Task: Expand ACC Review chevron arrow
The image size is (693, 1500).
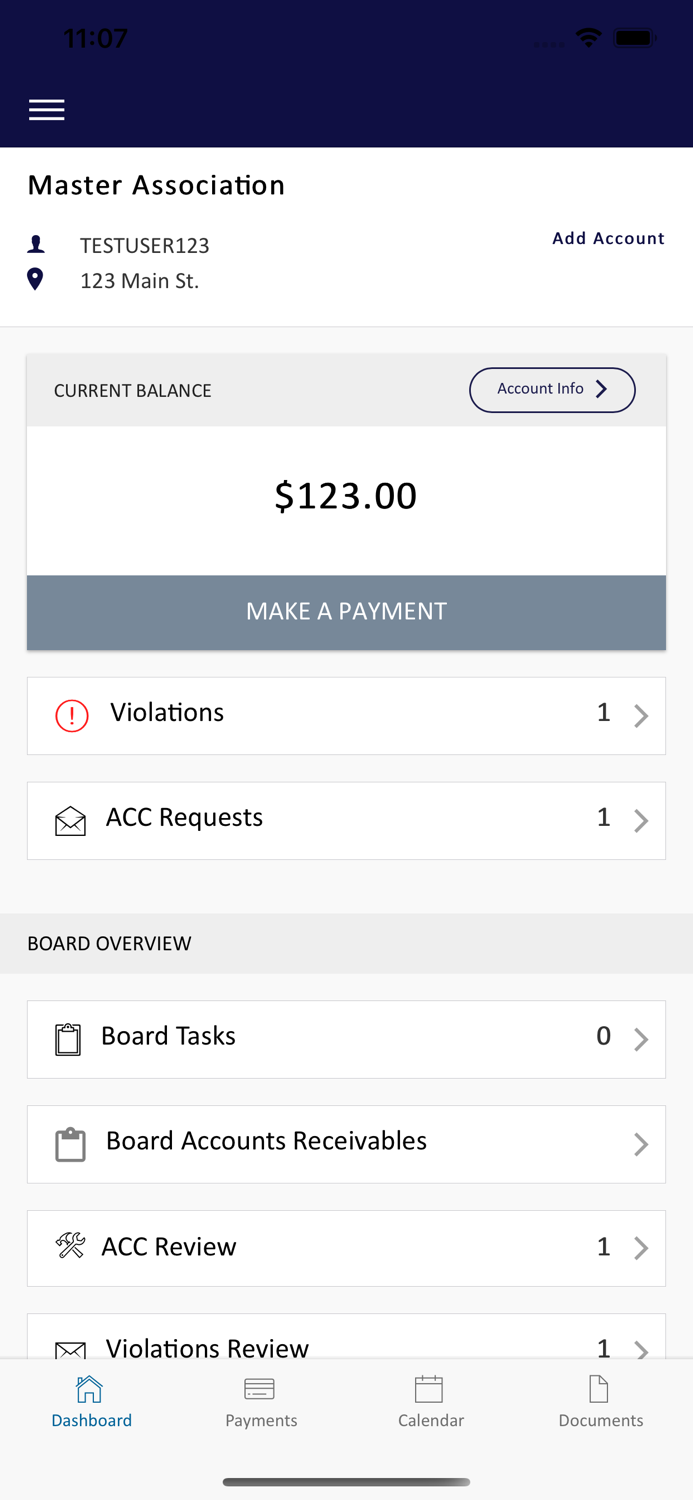Action: click(641, 1248)
